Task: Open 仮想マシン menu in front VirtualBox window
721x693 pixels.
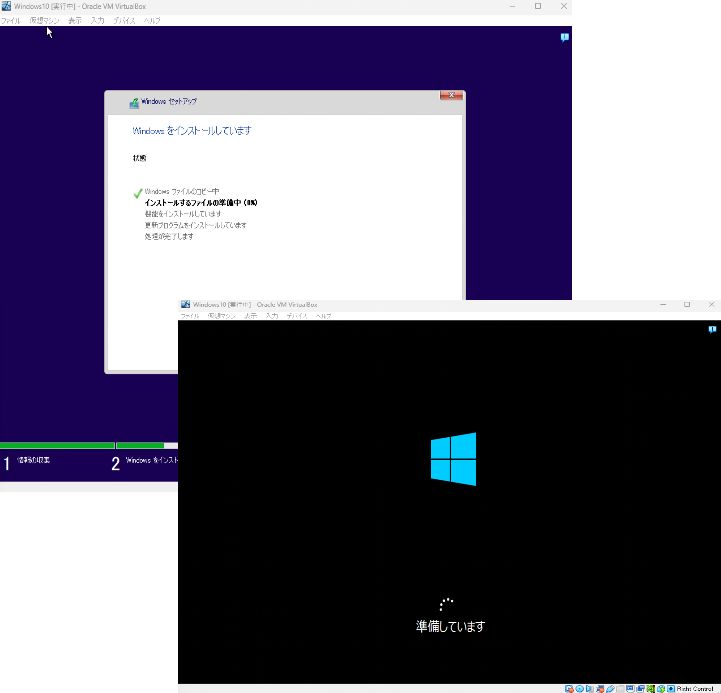Action: click(222, 316)
